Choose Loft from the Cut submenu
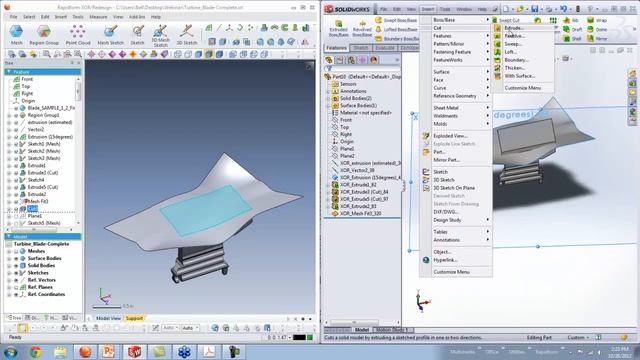 click(524, 52)
